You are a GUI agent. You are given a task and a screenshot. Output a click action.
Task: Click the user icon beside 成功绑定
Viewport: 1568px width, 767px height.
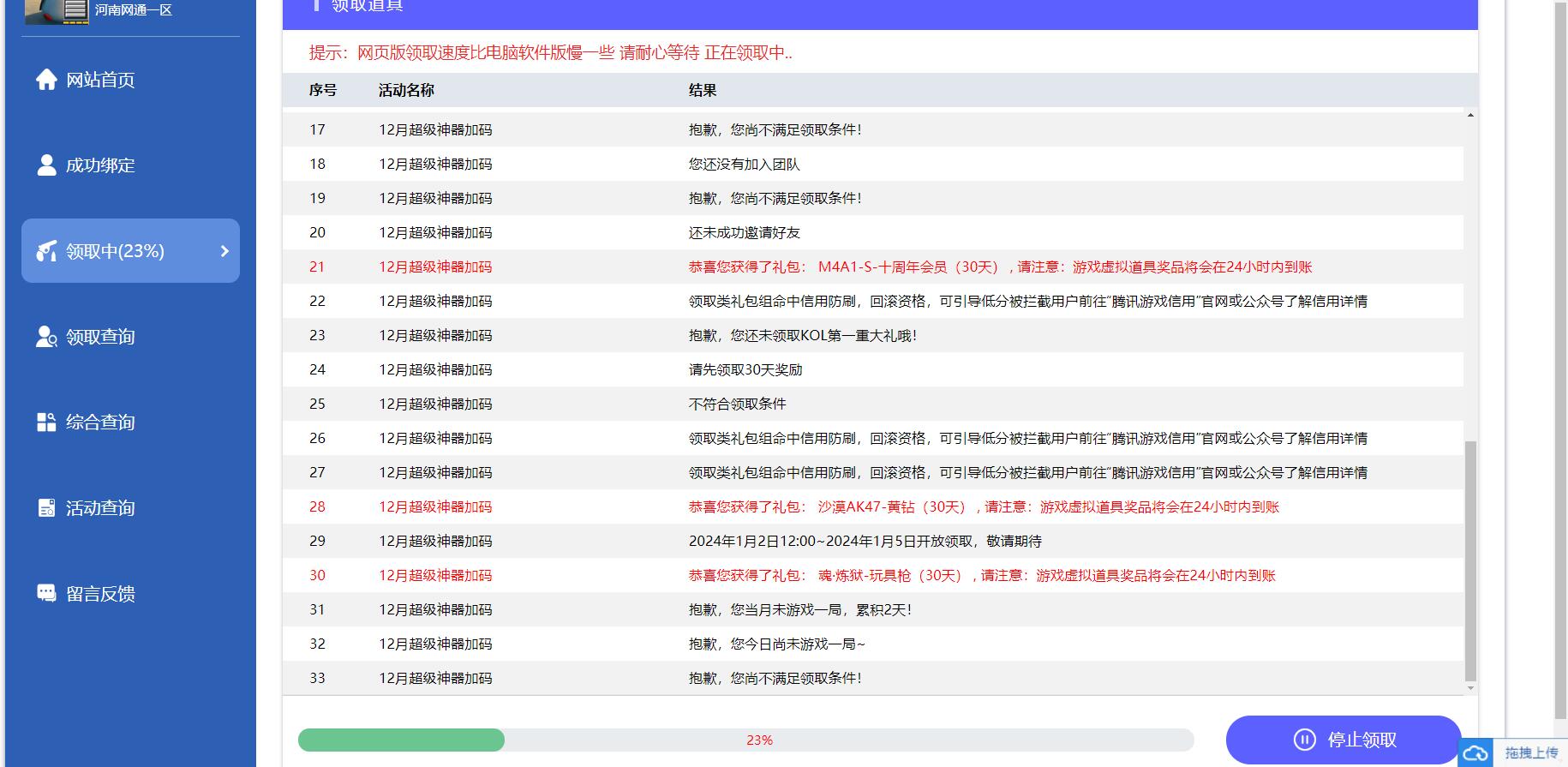click(46, 165)
